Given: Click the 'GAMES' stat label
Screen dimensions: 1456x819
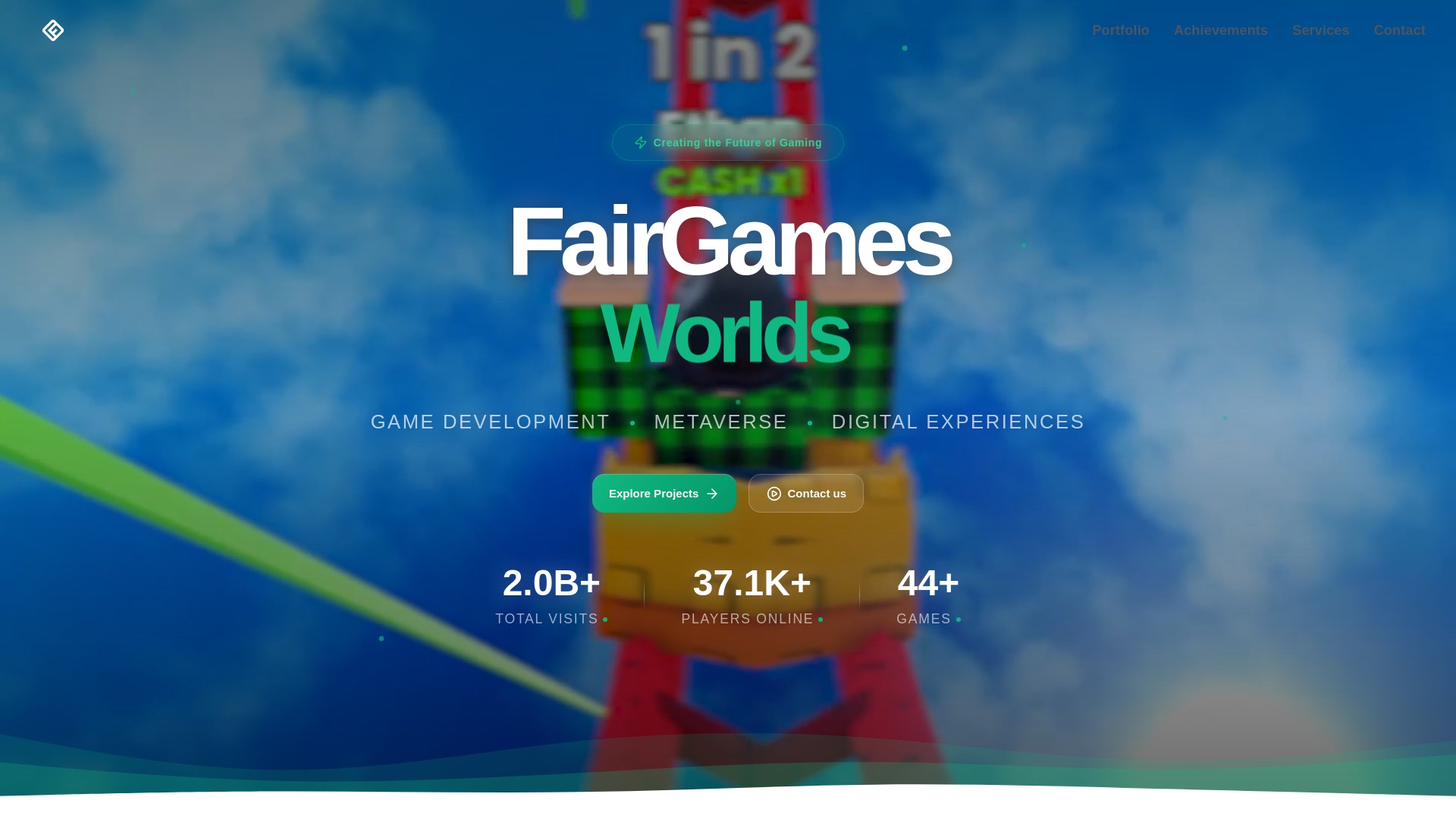Looking at the screenshot, I should [924, 619].
